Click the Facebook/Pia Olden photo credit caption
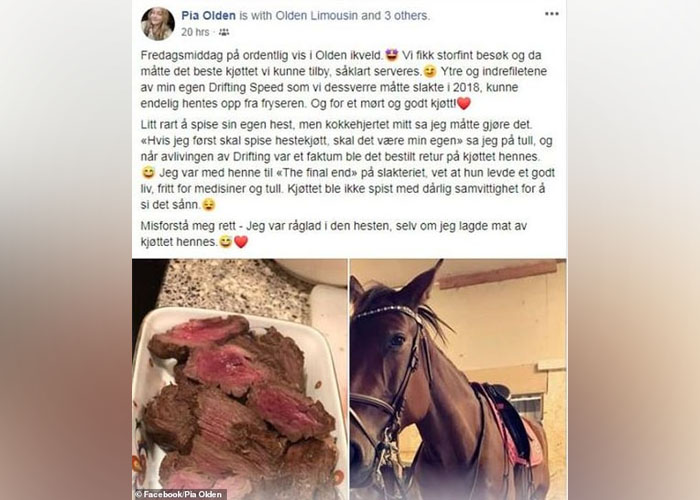Screen dimensions: 700x500 tap(180, 494)
